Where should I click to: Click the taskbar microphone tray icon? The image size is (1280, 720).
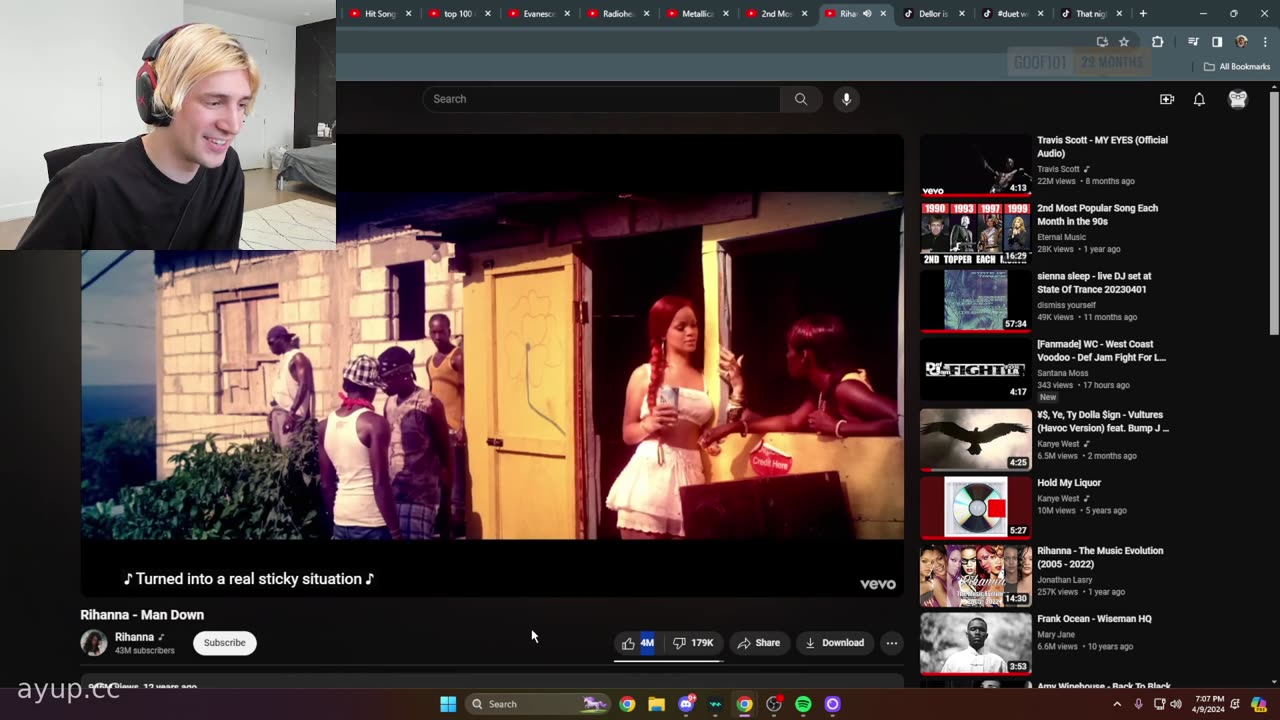tap(1138, 704)
